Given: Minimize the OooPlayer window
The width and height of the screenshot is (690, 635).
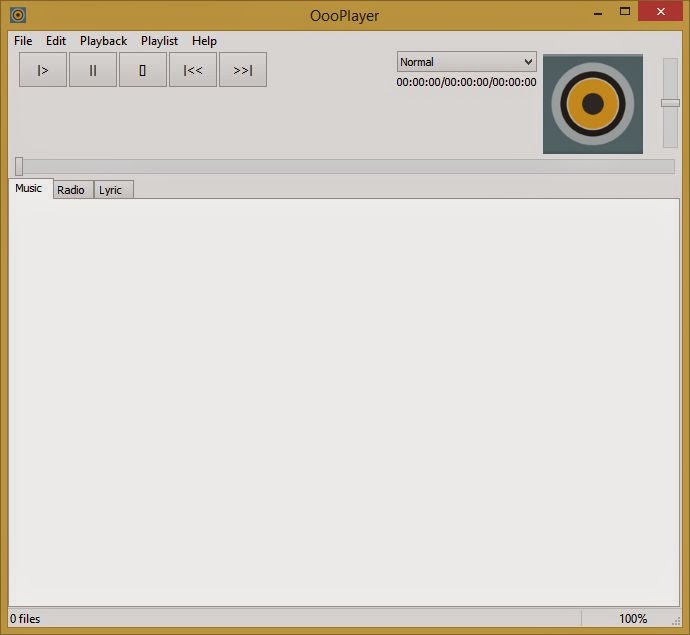Looking at the screenshot, I should click(598, 12).
